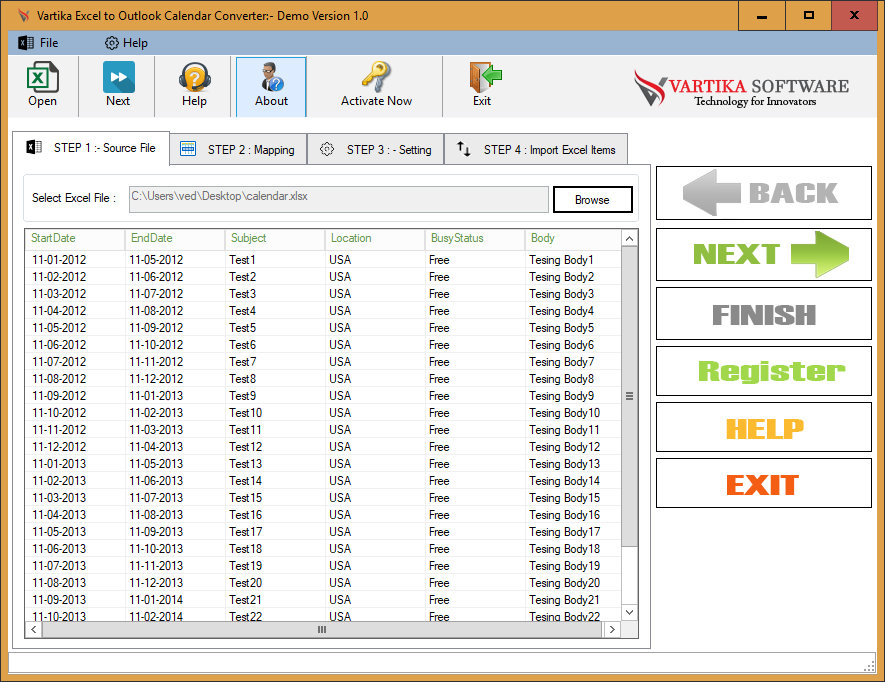The image size is (885, 682).
Task: Click the horizontal scrollbar thumb
Action: click(x=322, y=629)
